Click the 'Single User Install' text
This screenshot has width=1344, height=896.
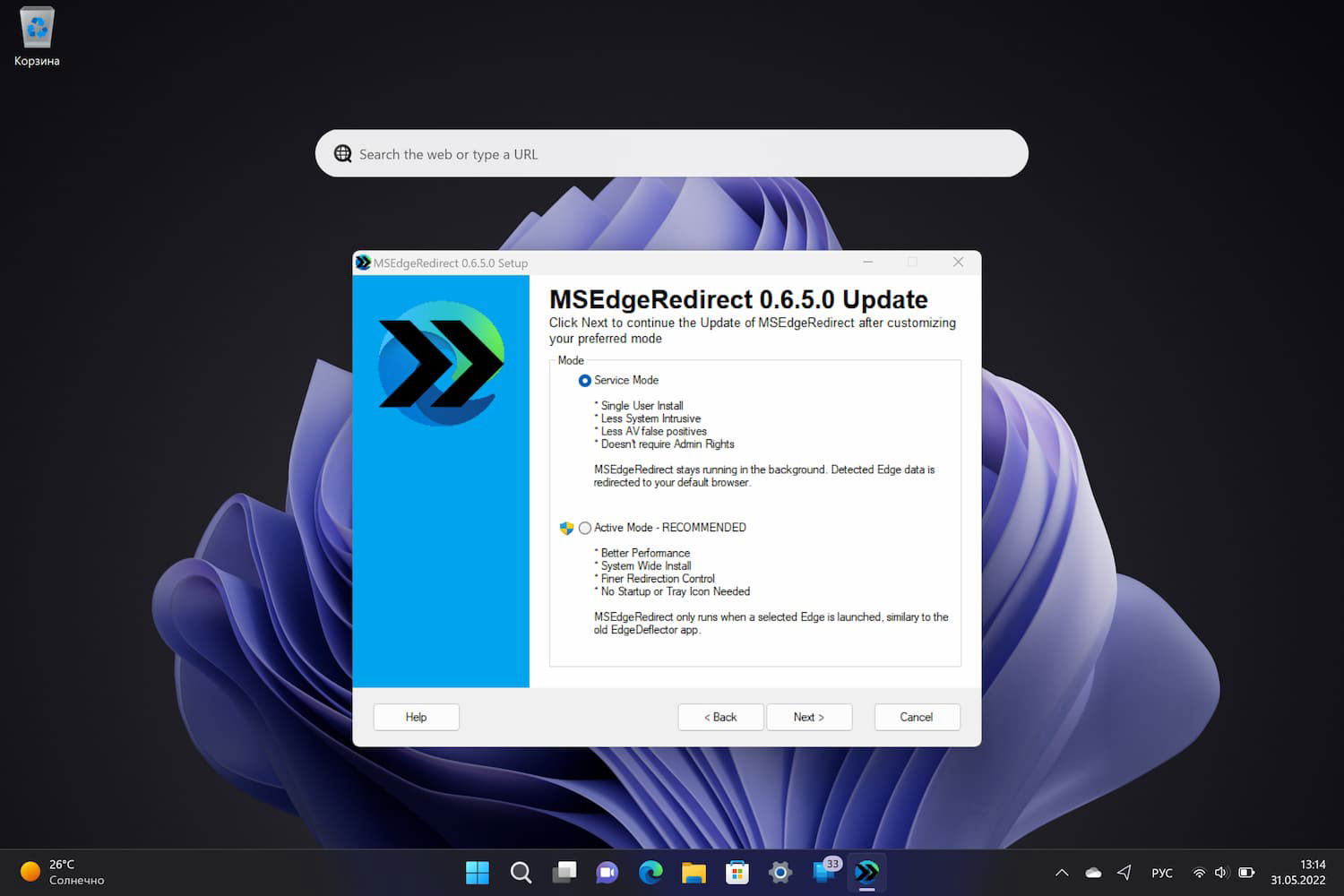[642, 406]
